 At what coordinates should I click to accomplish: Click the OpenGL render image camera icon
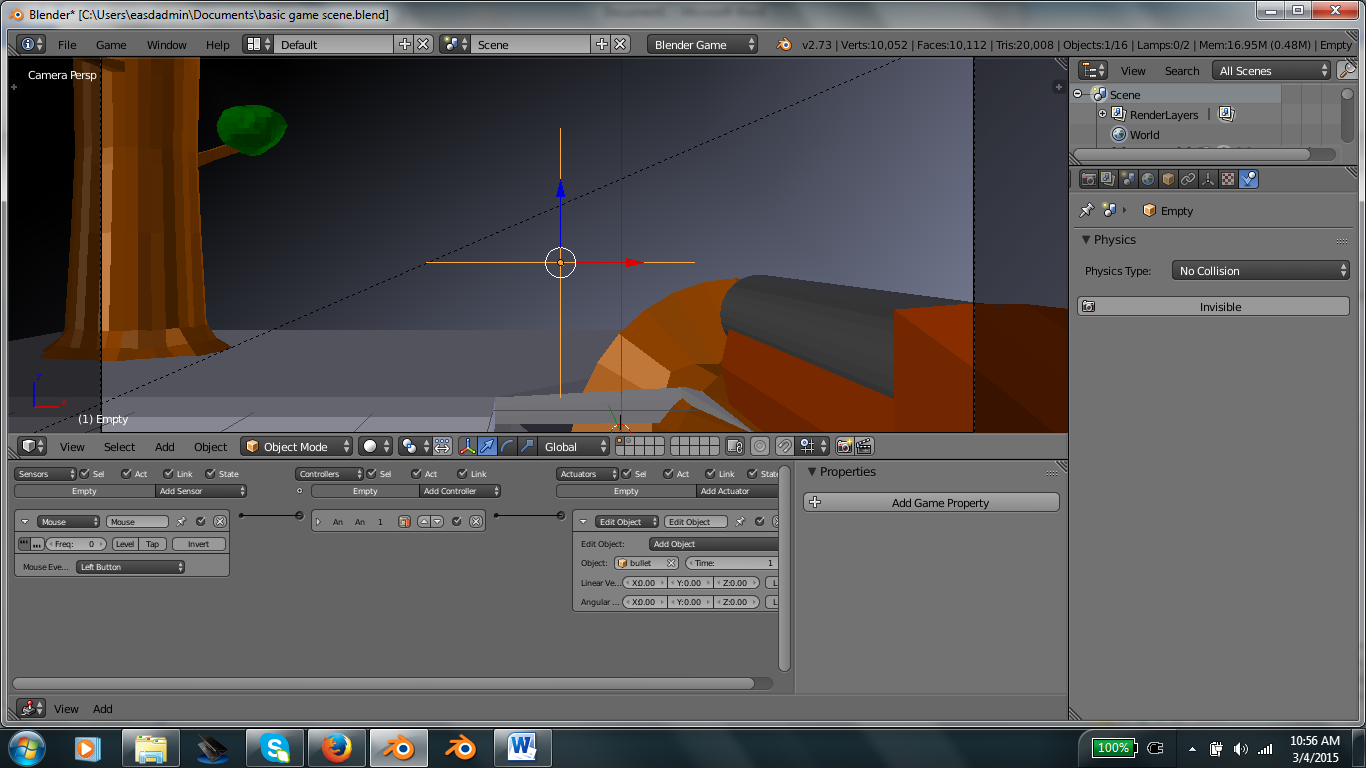click(845, 447)
